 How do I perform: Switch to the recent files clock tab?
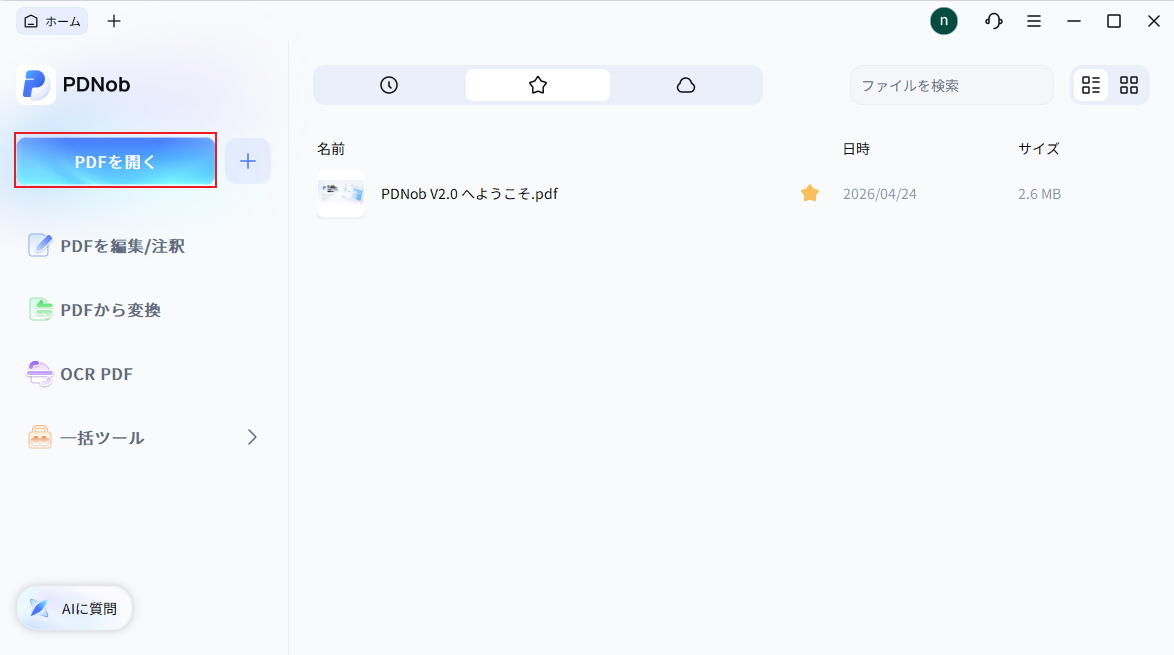pyautogui.click(x=389, y=85)
